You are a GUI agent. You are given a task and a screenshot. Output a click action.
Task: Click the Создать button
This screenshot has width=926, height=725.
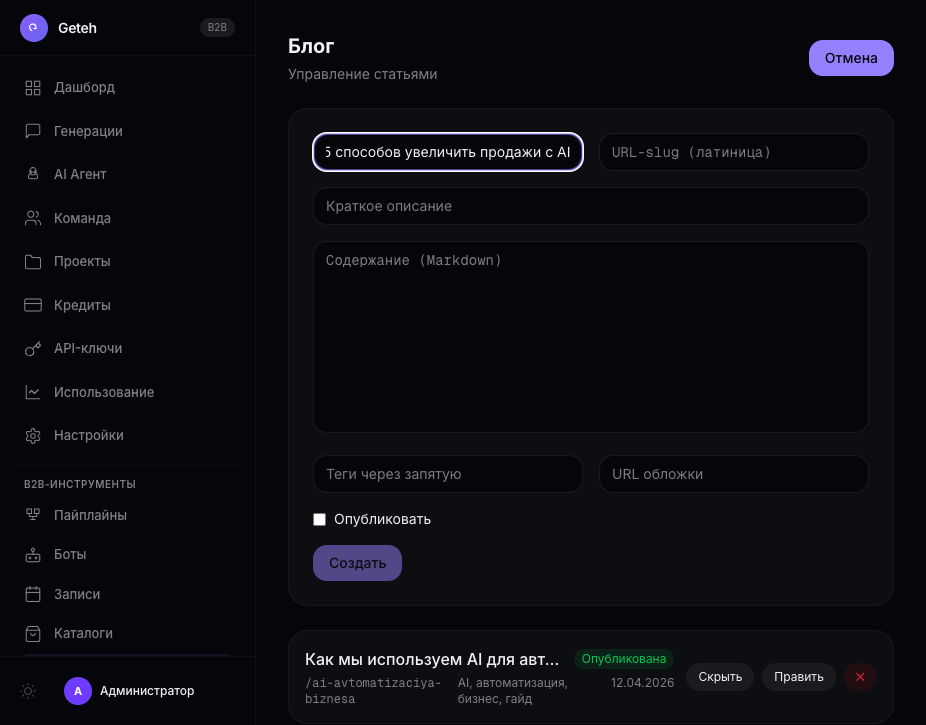[x=357, y=563]
